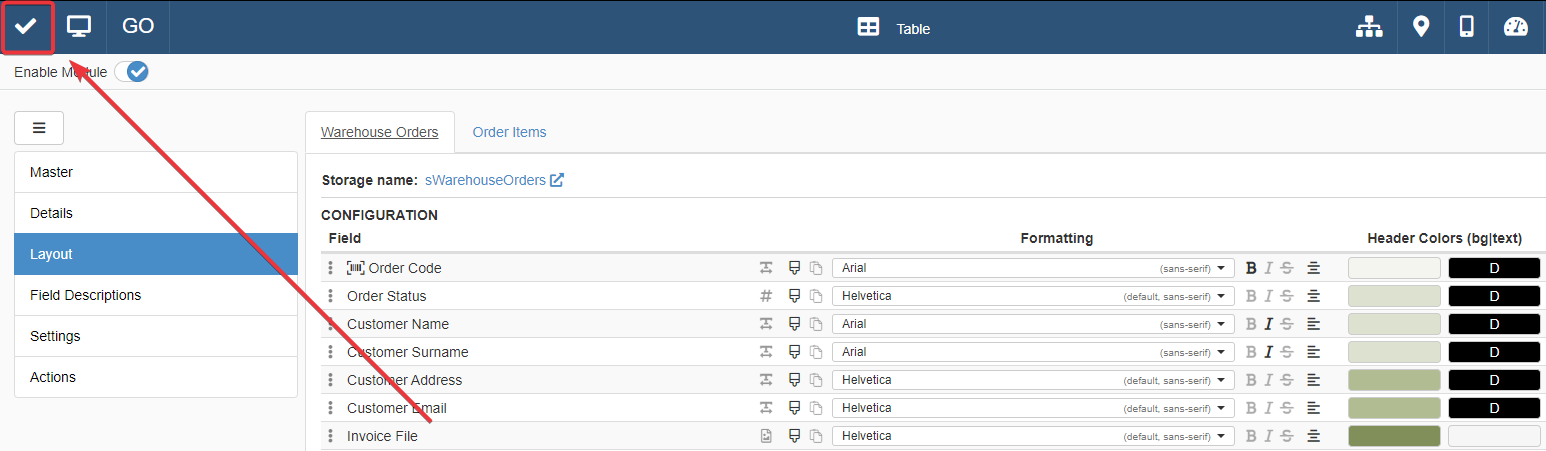
Task: Pick the Invoice File header background swatch
Action: click(x=1394, y=436)
